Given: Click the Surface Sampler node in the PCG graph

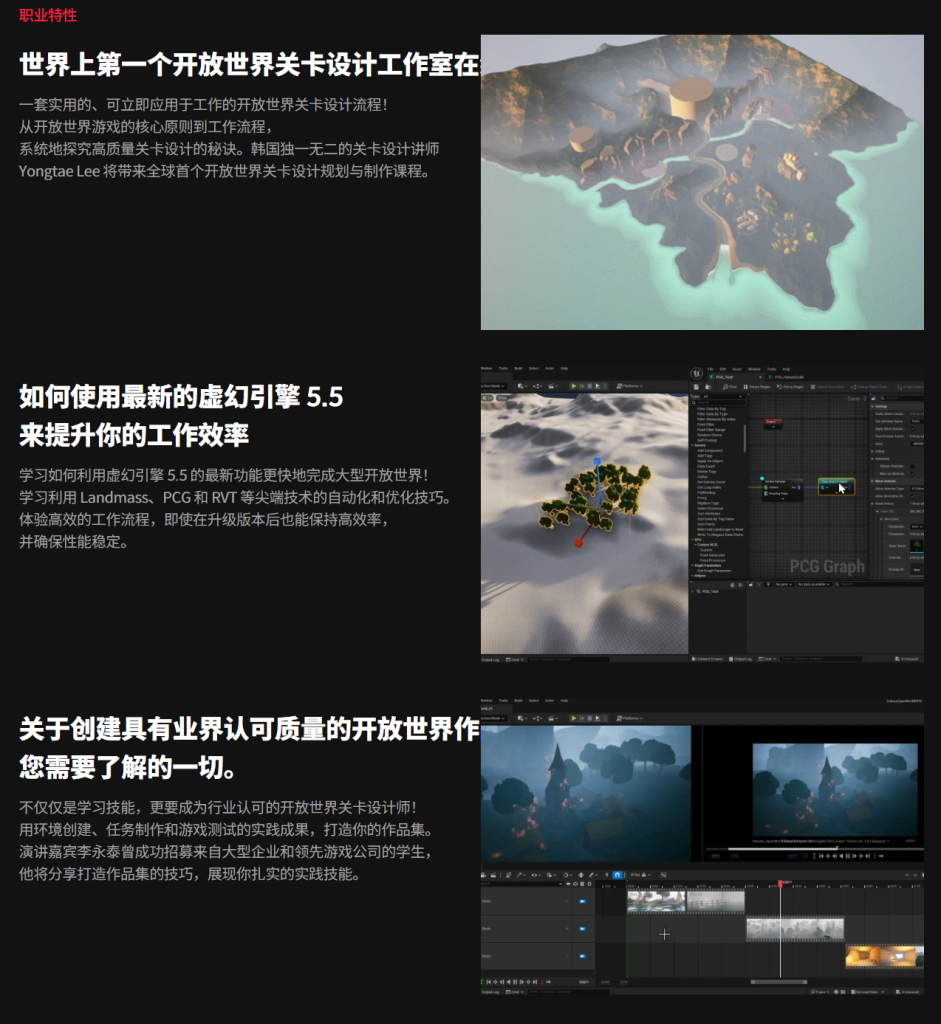Looking at the screenshot, I should click(781, 482).
